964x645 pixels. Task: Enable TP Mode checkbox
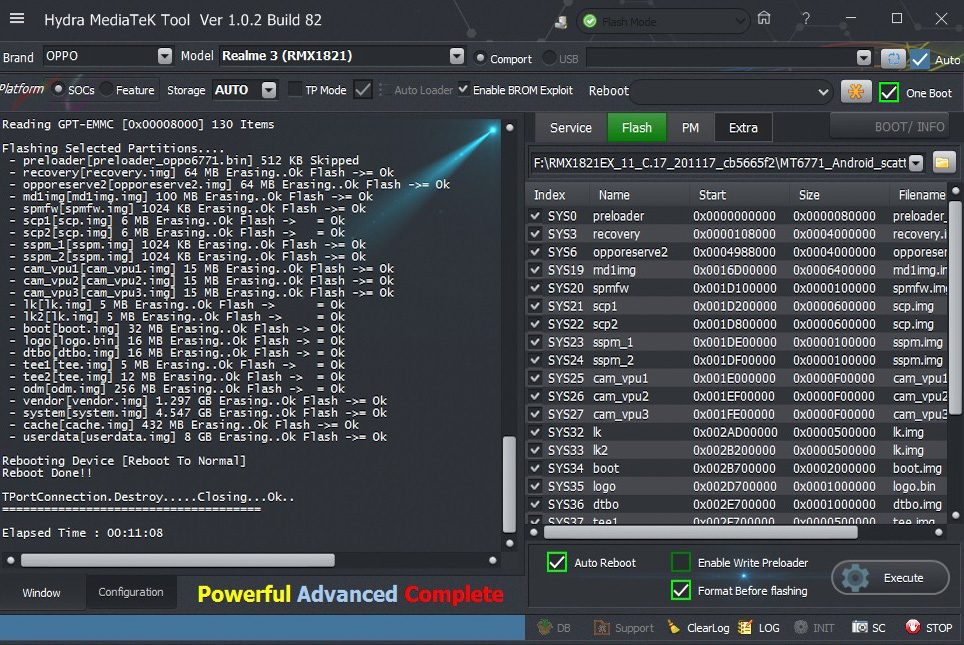tap(295, 90)
